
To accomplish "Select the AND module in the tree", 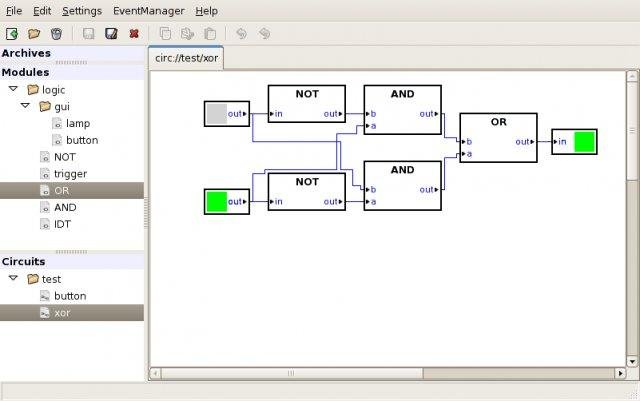I will point(65,207).
